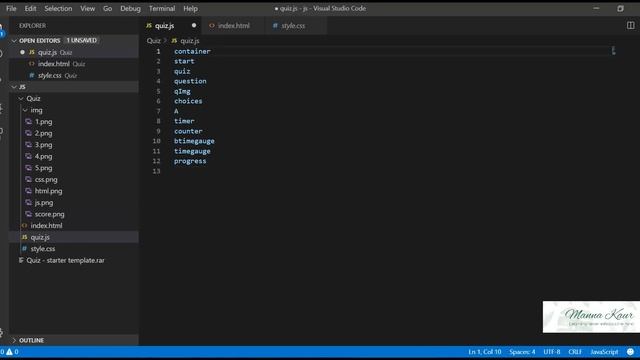Split the editor with the split icon
Image resolution: width=640 pixels, height=360 pixels.
[631, 25]
